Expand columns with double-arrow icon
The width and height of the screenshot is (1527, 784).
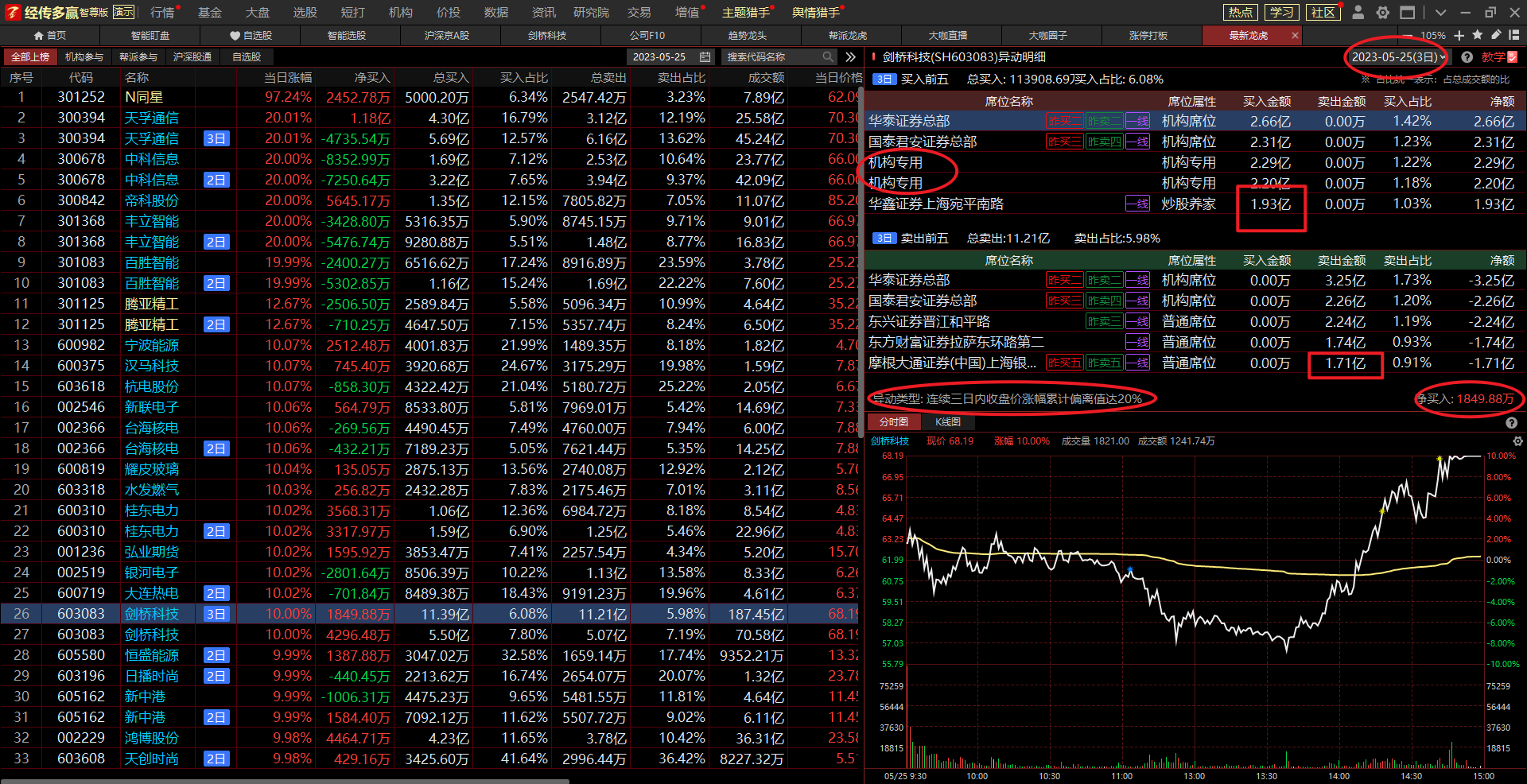point(851,56)
